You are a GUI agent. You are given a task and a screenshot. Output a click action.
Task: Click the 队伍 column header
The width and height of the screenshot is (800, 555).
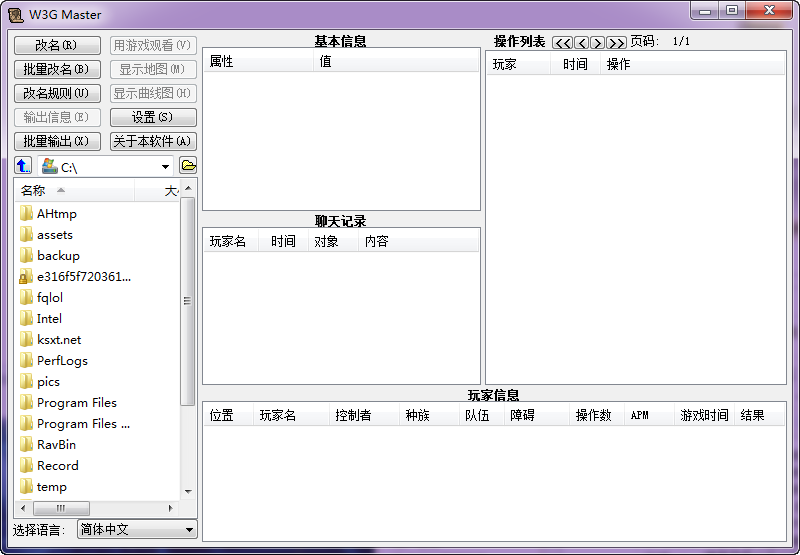(482, 415)
